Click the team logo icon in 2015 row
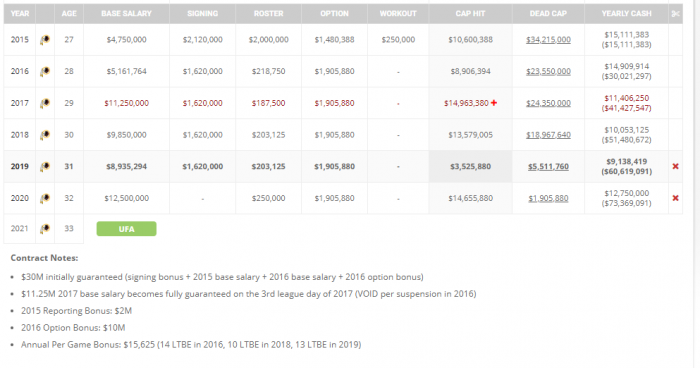Image resolution: width=700 pixels, height=368 pixels. pos(45,40)
